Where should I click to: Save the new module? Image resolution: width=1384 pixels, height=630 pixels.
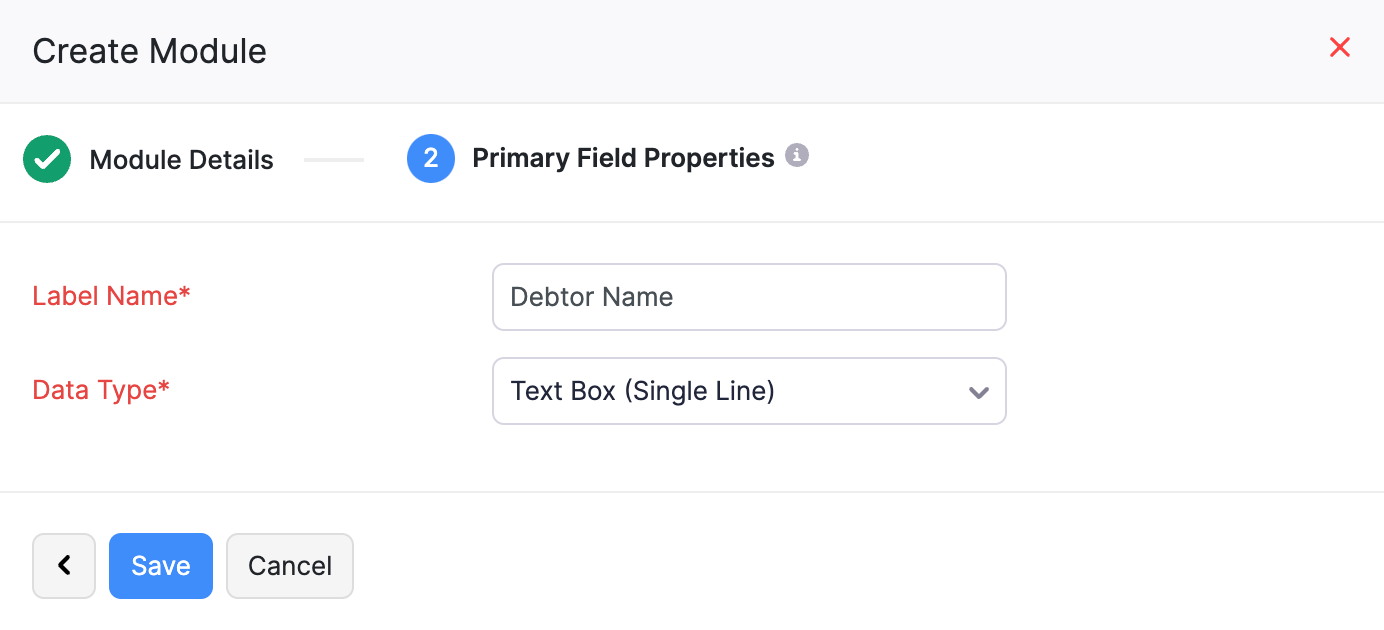point(160,565)
